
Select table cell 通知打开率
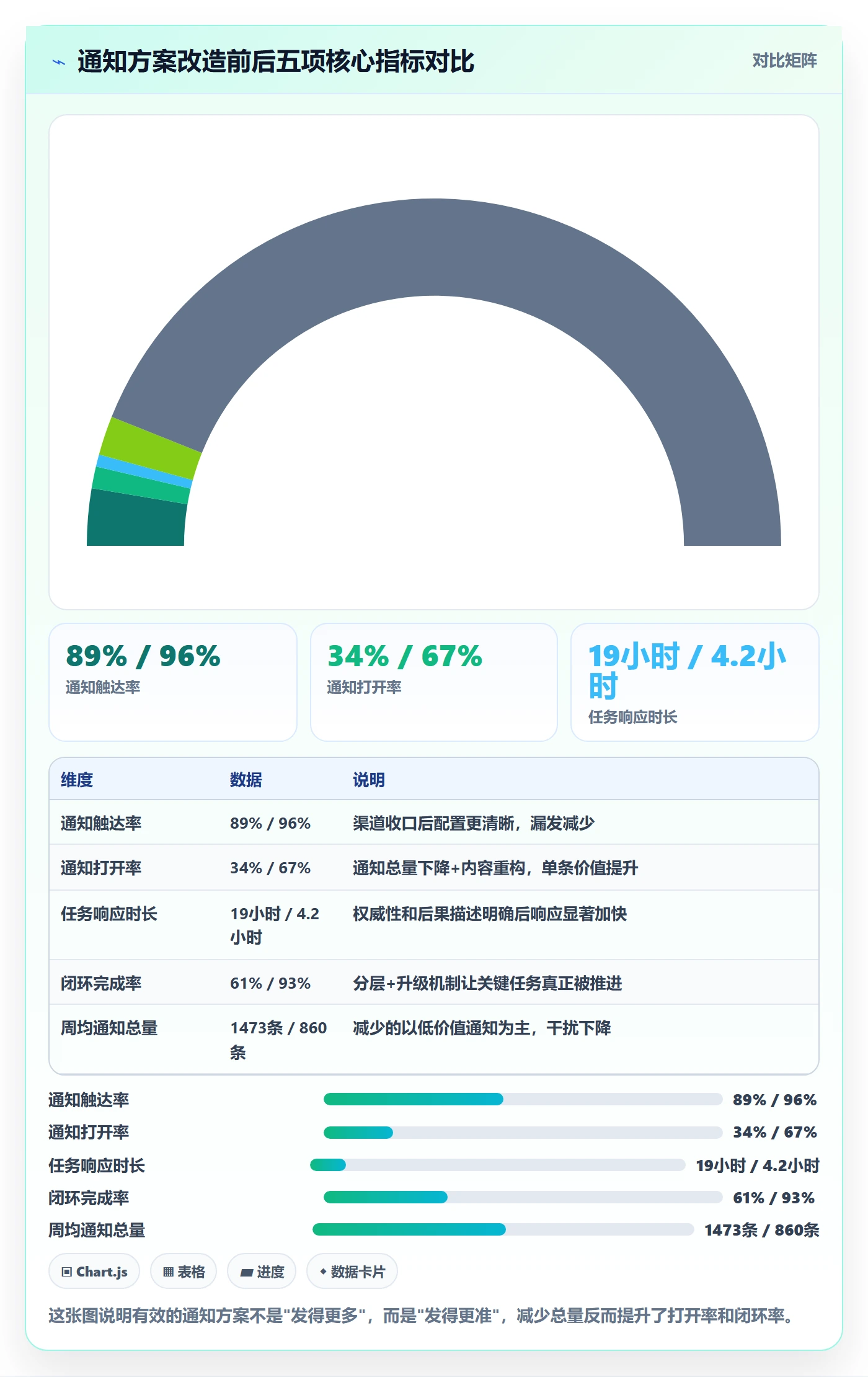(101, 868)
